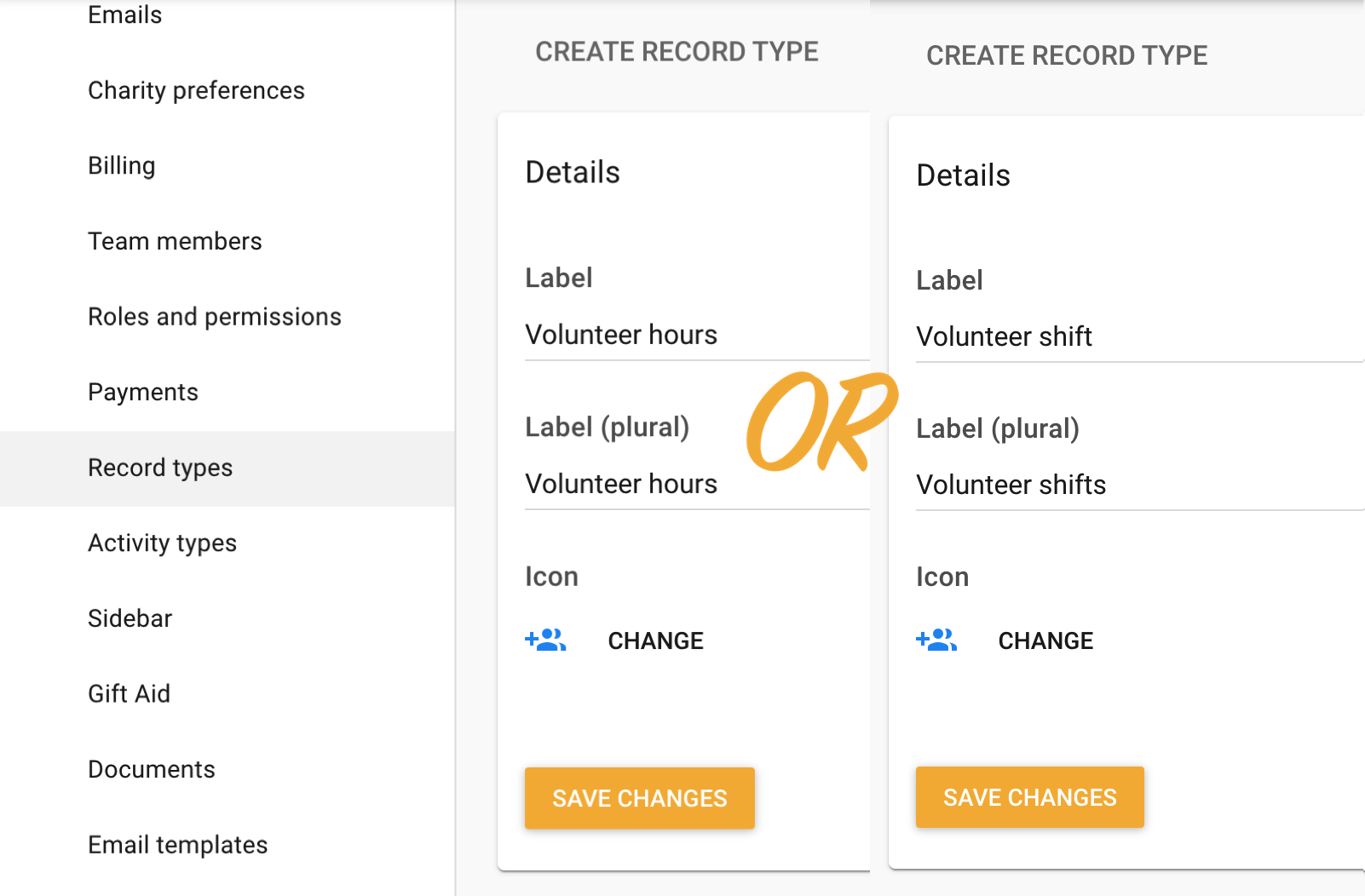Image resolution: width=1365 pixels, height=896 pixels.
Task: Edit the plural label field with Volunteer hours
Action: coord(697,485)
